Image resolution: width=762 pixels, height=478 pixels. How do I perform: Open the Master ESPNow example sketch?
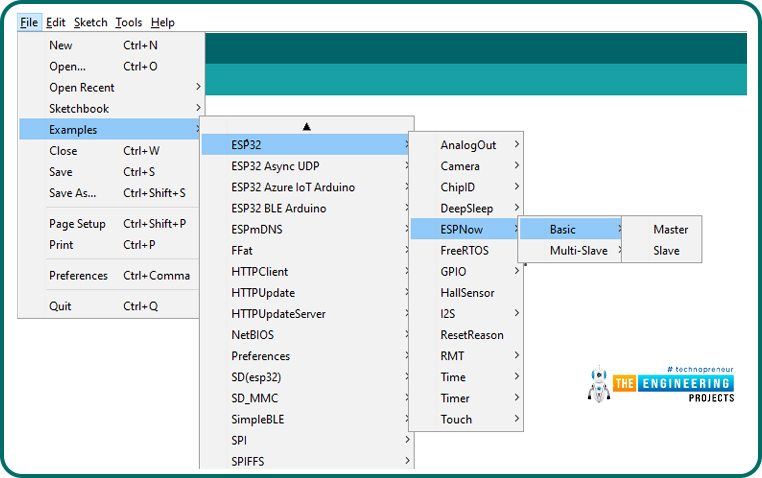click(662, 229)
